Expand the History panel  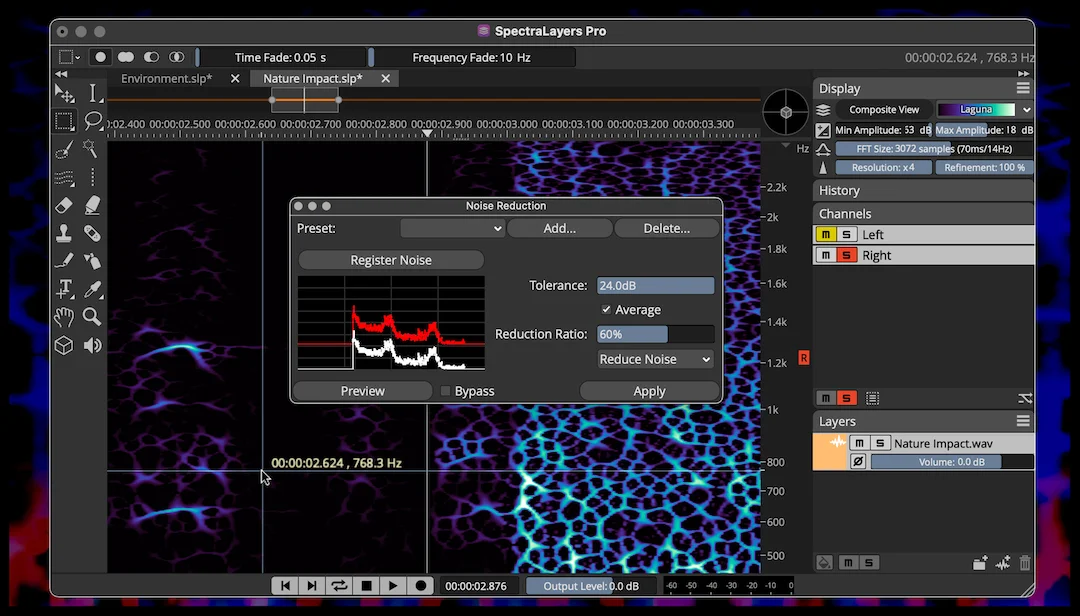click(x=923, y=190)
